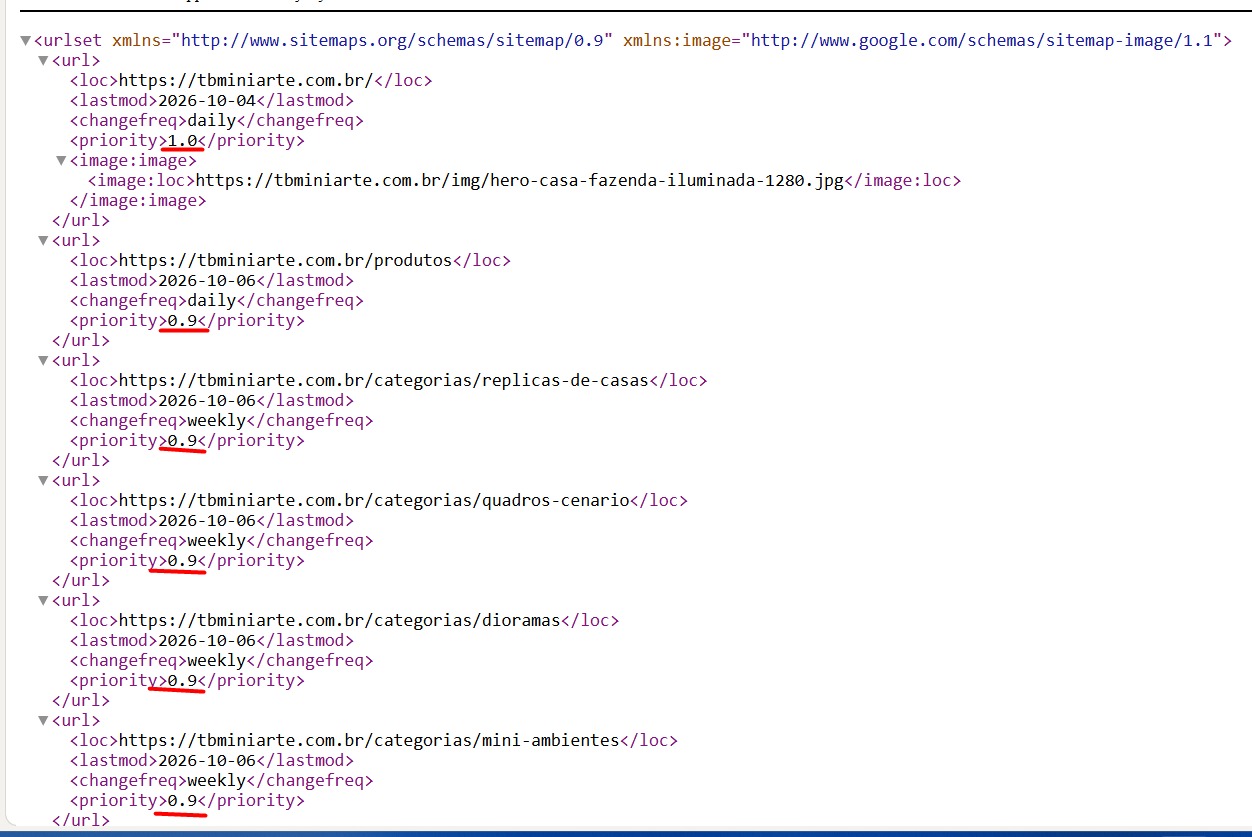Collapse the url node for mini-ambientes

tap(43, 721)
